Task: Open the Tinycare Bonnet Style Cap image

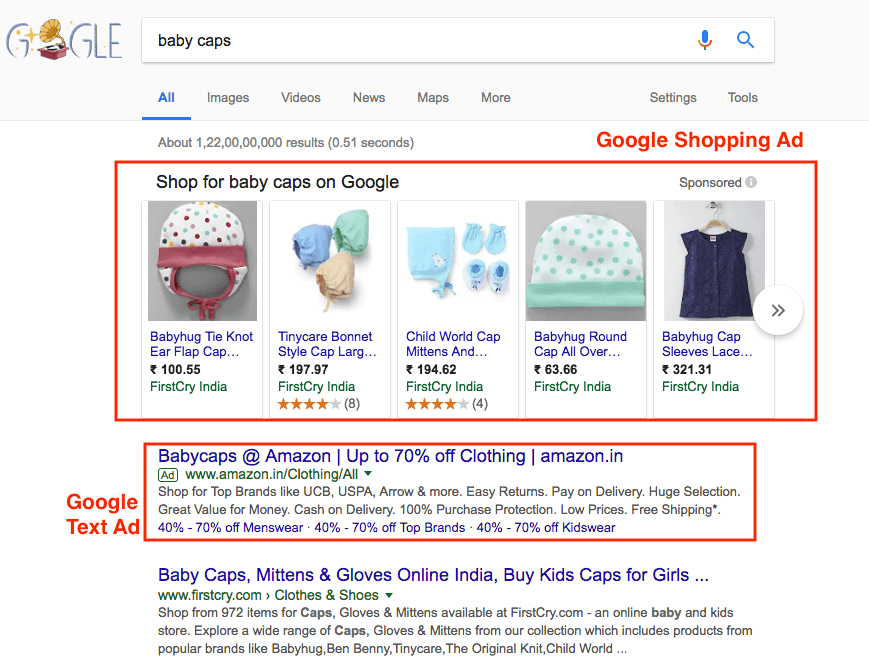Action: [x=330, y=260]
